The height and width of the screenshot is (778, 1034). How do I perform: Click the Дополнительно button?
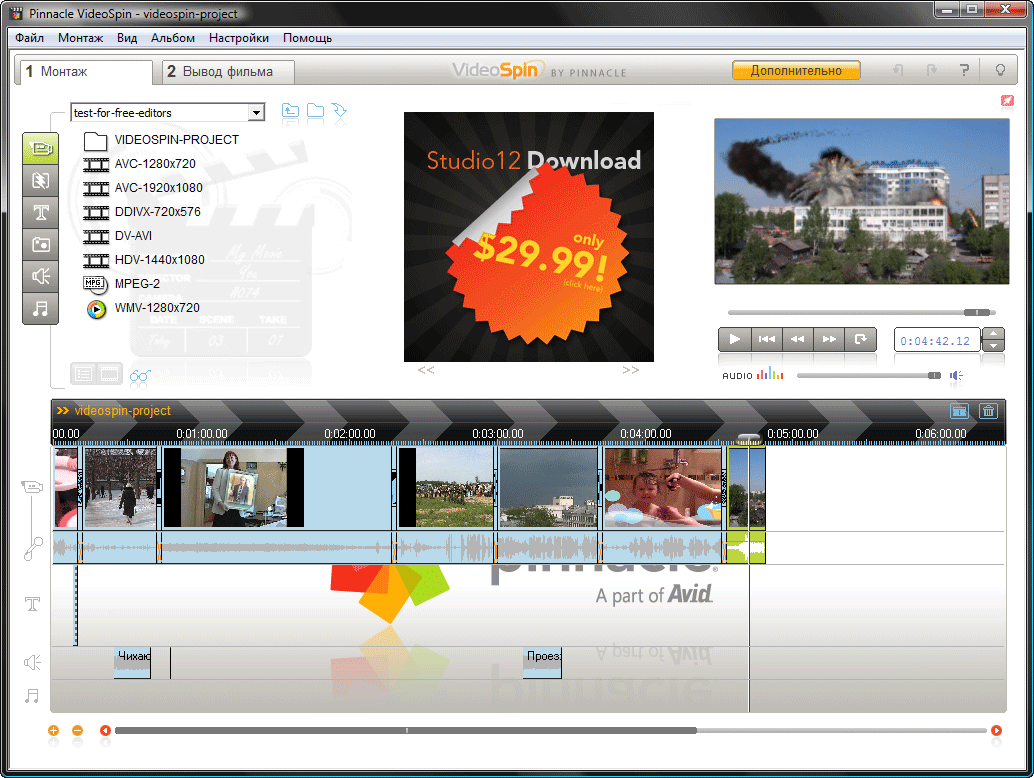[796, 71]
